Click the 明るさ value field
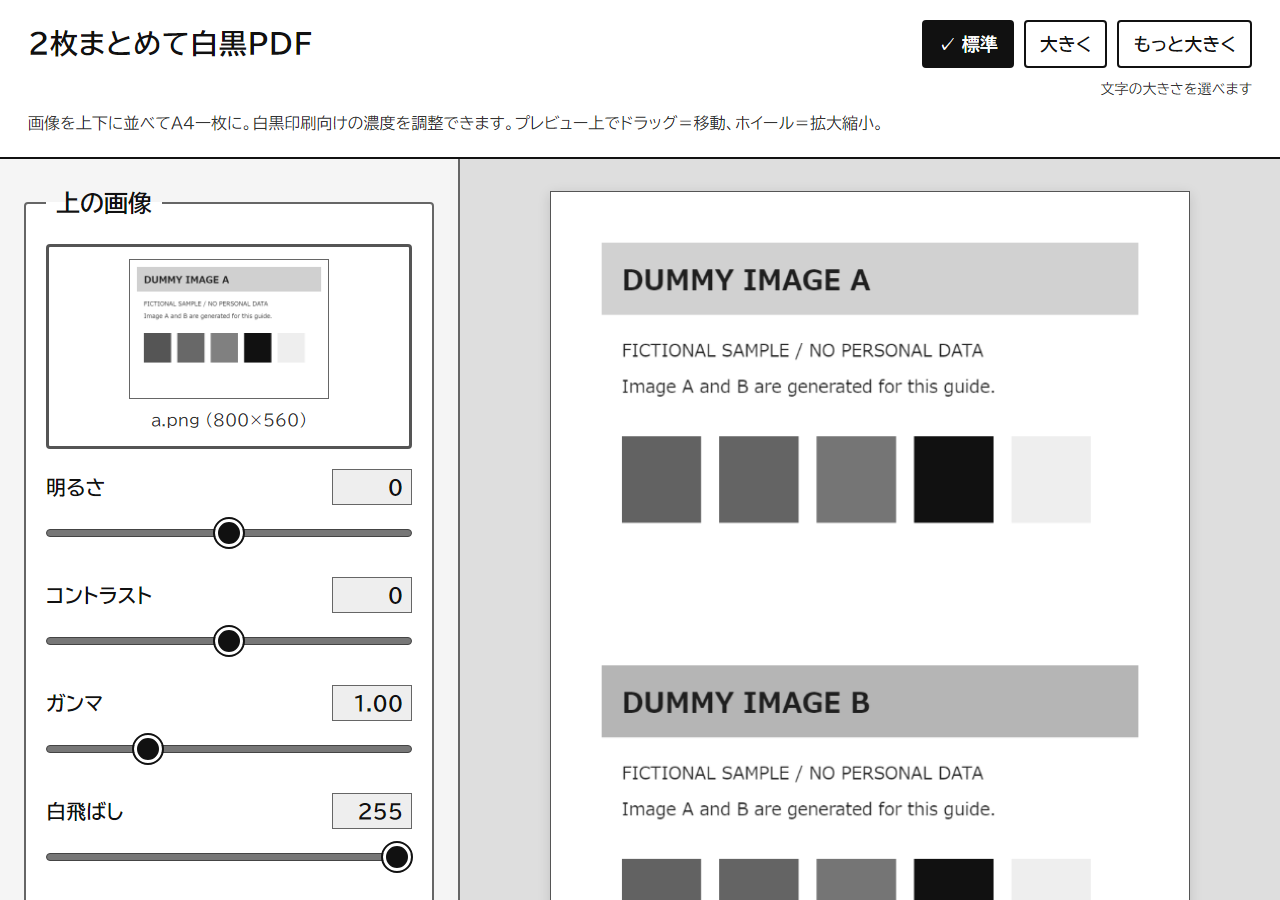The height and width of the screenshot is (900, 1280). [x=372, y=487]
